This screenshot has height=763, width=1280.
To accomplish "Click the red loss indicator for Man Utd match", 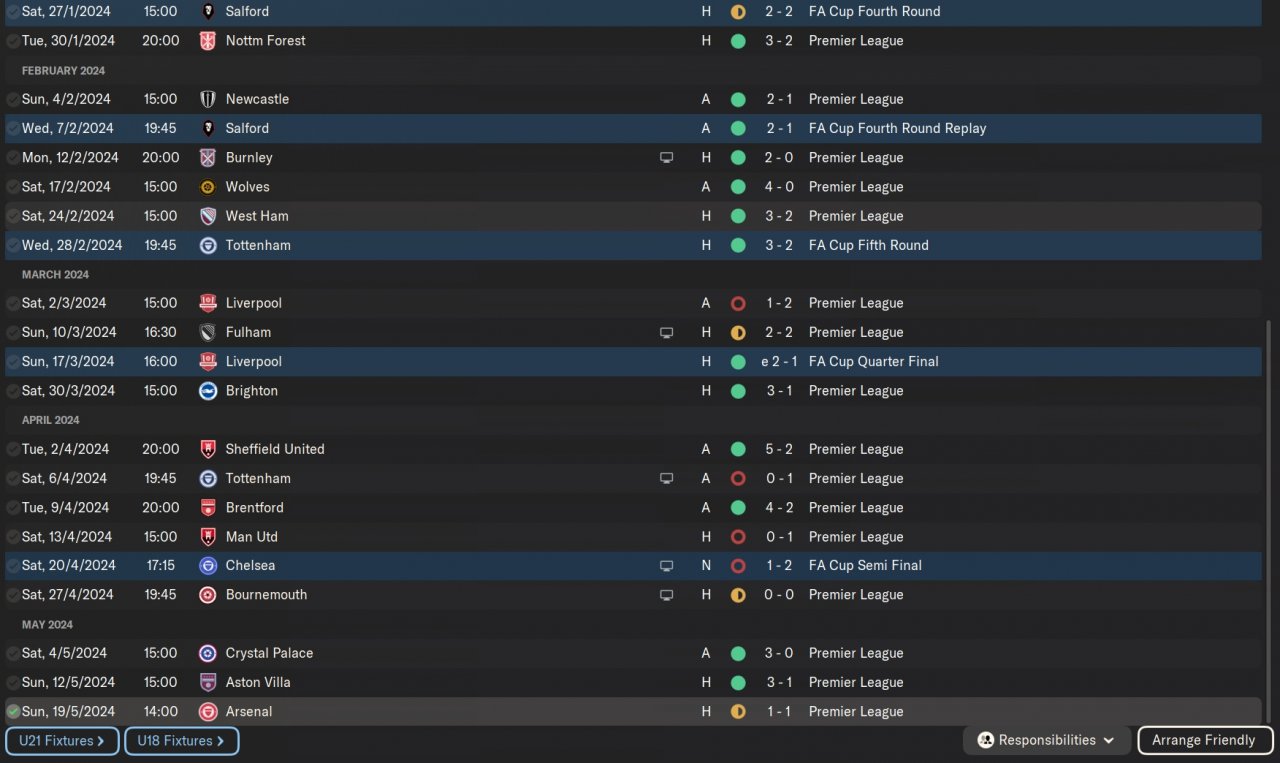I will (738, 537).
